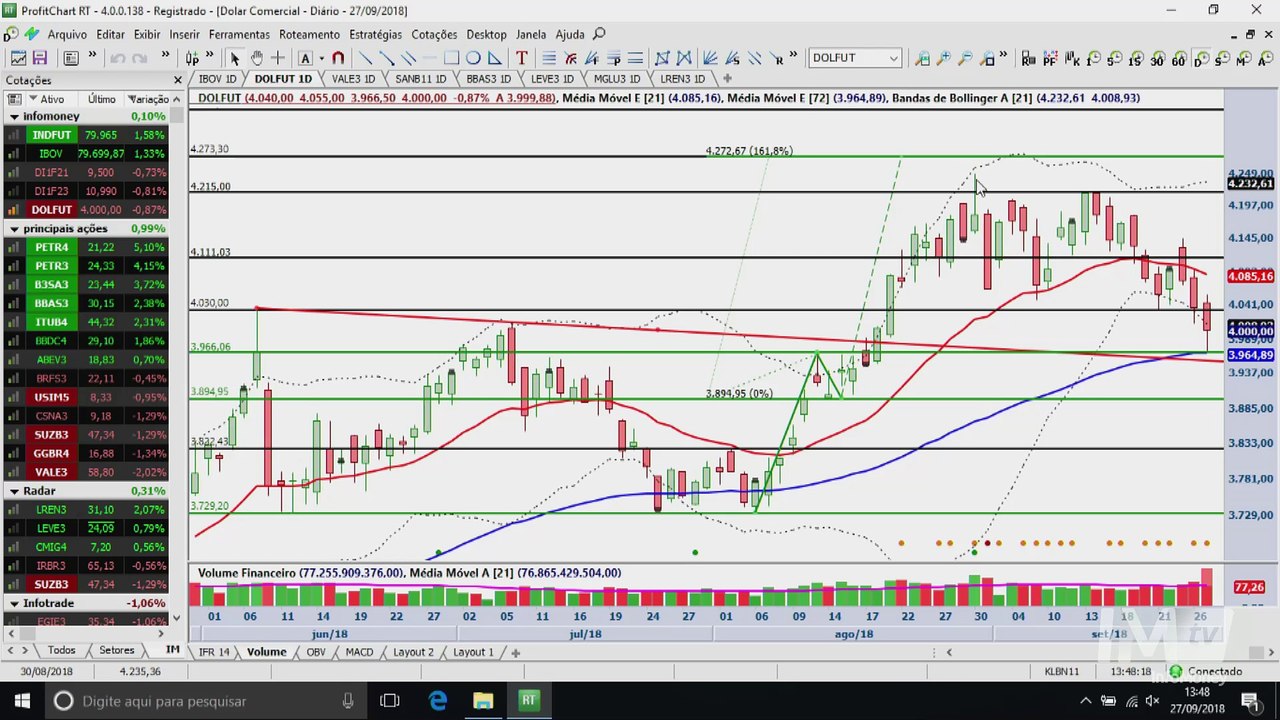
Task: Switch to the MGLU3 1D chart tab
Action: 616,79
